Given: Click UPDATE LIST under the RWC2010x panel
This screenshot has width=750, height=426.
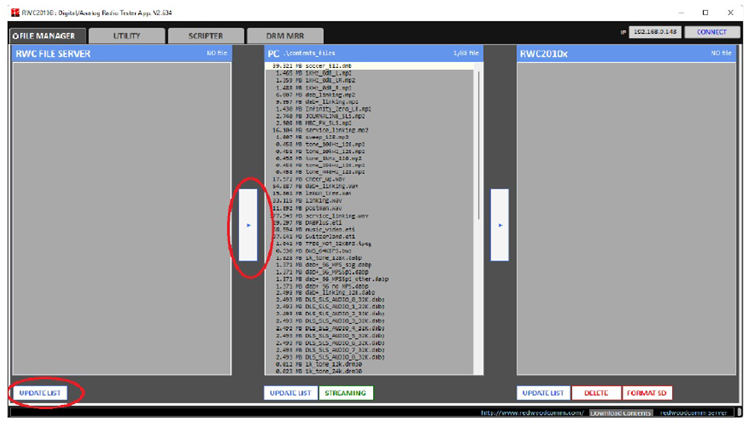Looking at the screenshot, I should click(543, 393).
